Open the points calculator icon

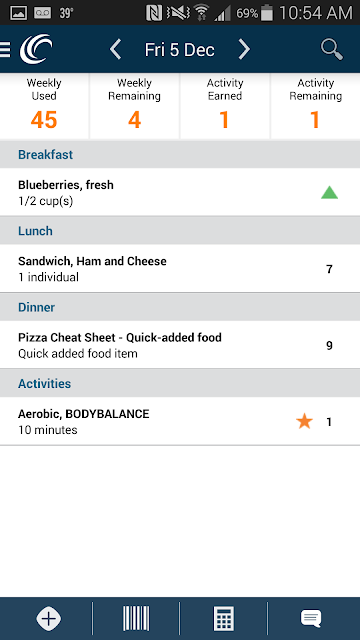tap(224, 618)
